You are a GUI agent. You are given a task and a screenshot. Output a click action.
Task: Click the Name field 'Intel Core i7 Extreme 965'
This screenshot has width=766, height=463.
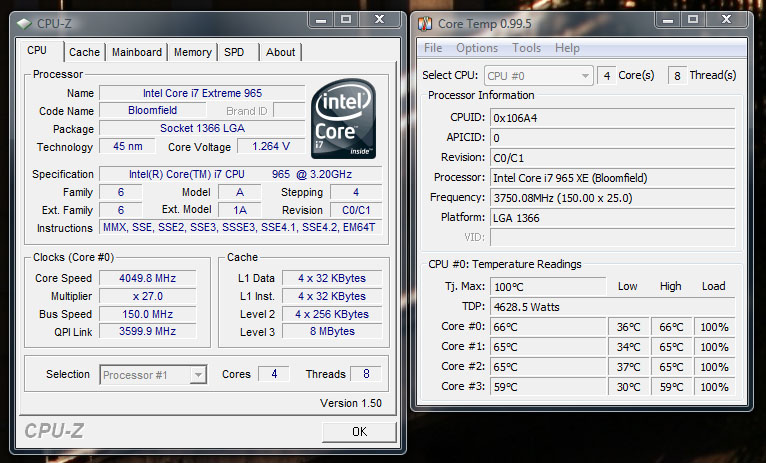click(202, 93)
